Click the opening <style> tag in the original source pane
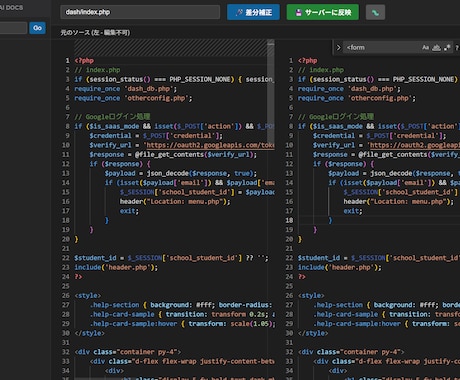Image resolution: width=460 pixels, height=380 pixels. coord(88,296)
